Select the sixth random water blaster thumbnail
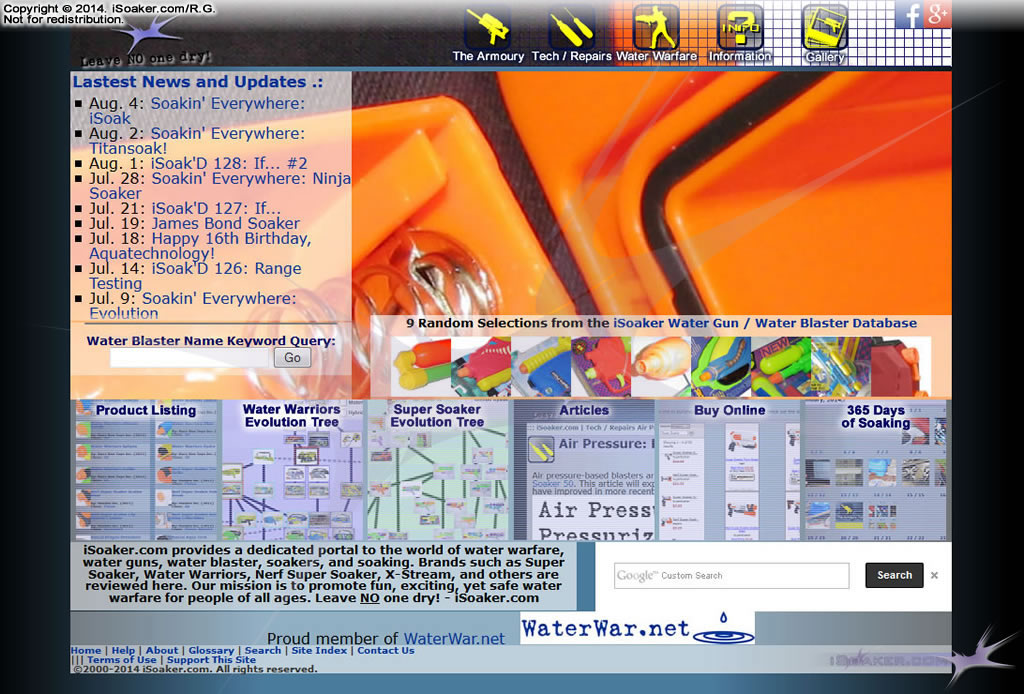 721,366
